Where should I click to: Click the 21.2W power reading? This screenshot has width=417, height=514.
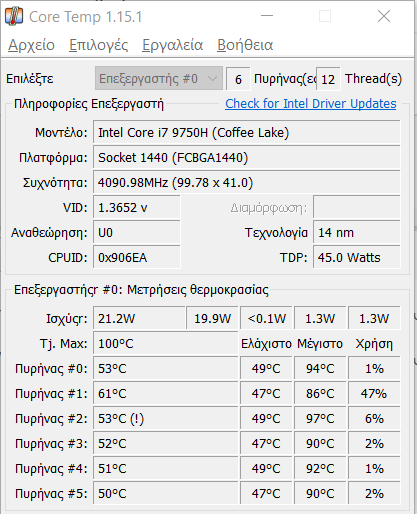click(139, 318)
